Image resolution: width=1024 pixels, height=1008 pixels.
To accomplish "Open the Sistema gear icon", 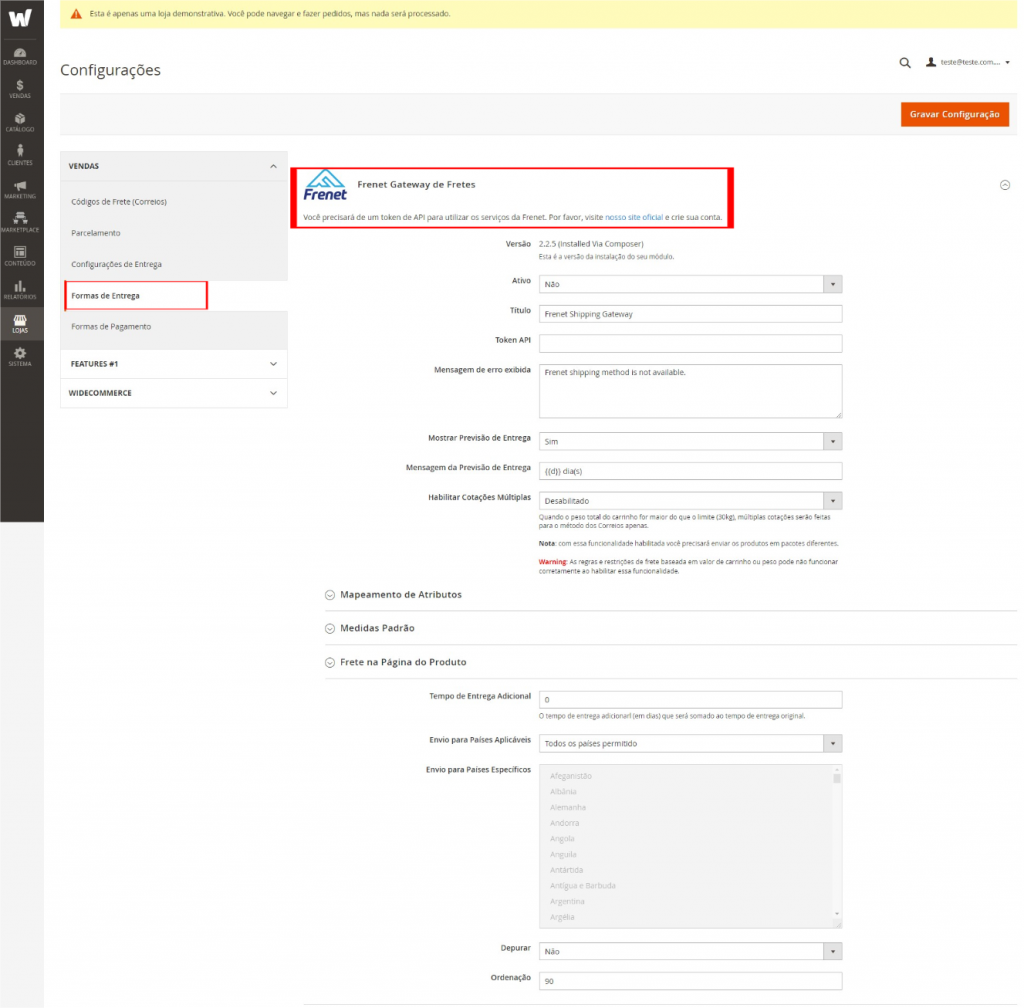I will pyautogui.click(x=20, y=357).
